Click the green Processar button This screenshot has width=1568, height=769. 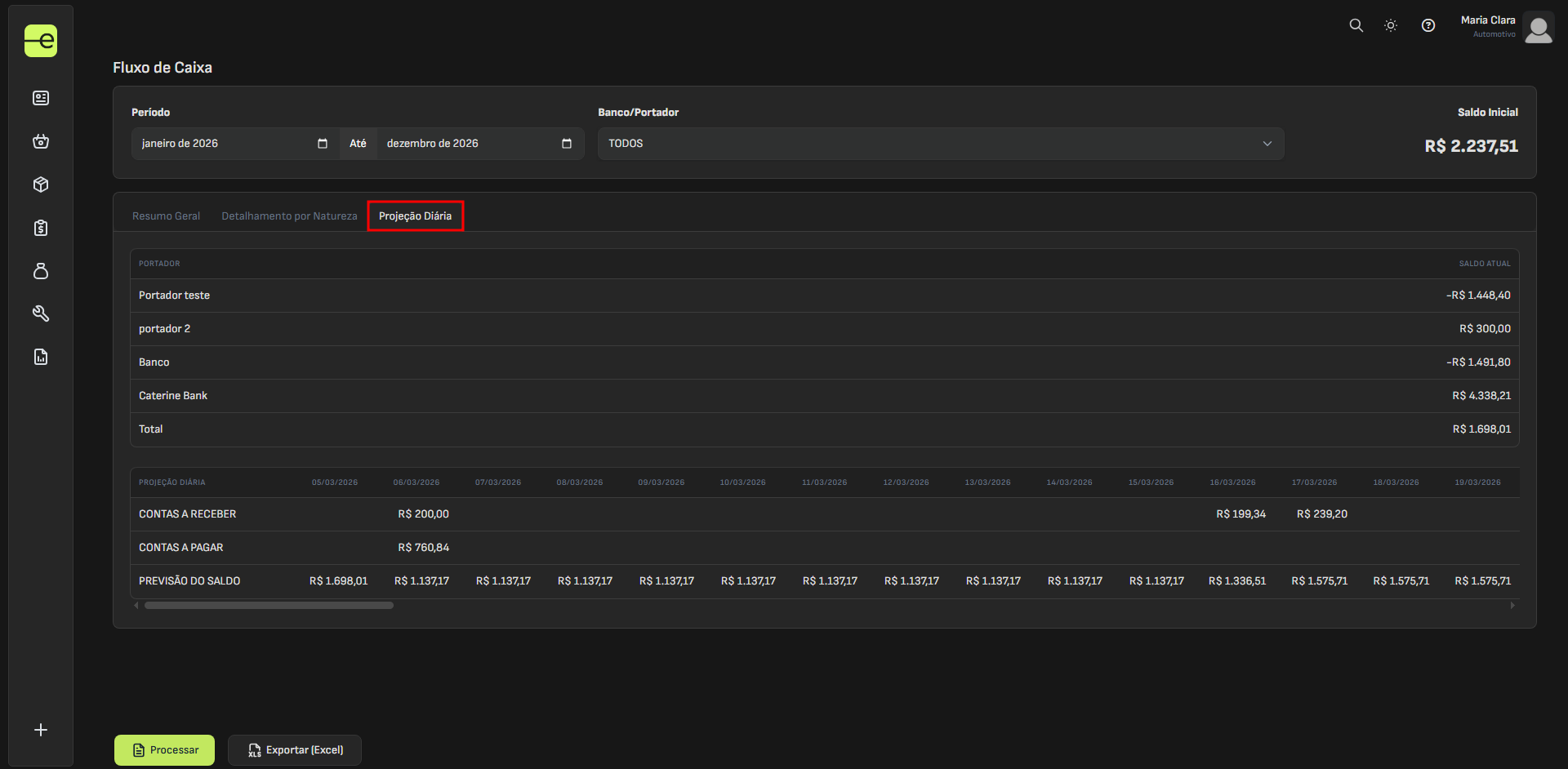pyautogui.click(x=164, y=750)
